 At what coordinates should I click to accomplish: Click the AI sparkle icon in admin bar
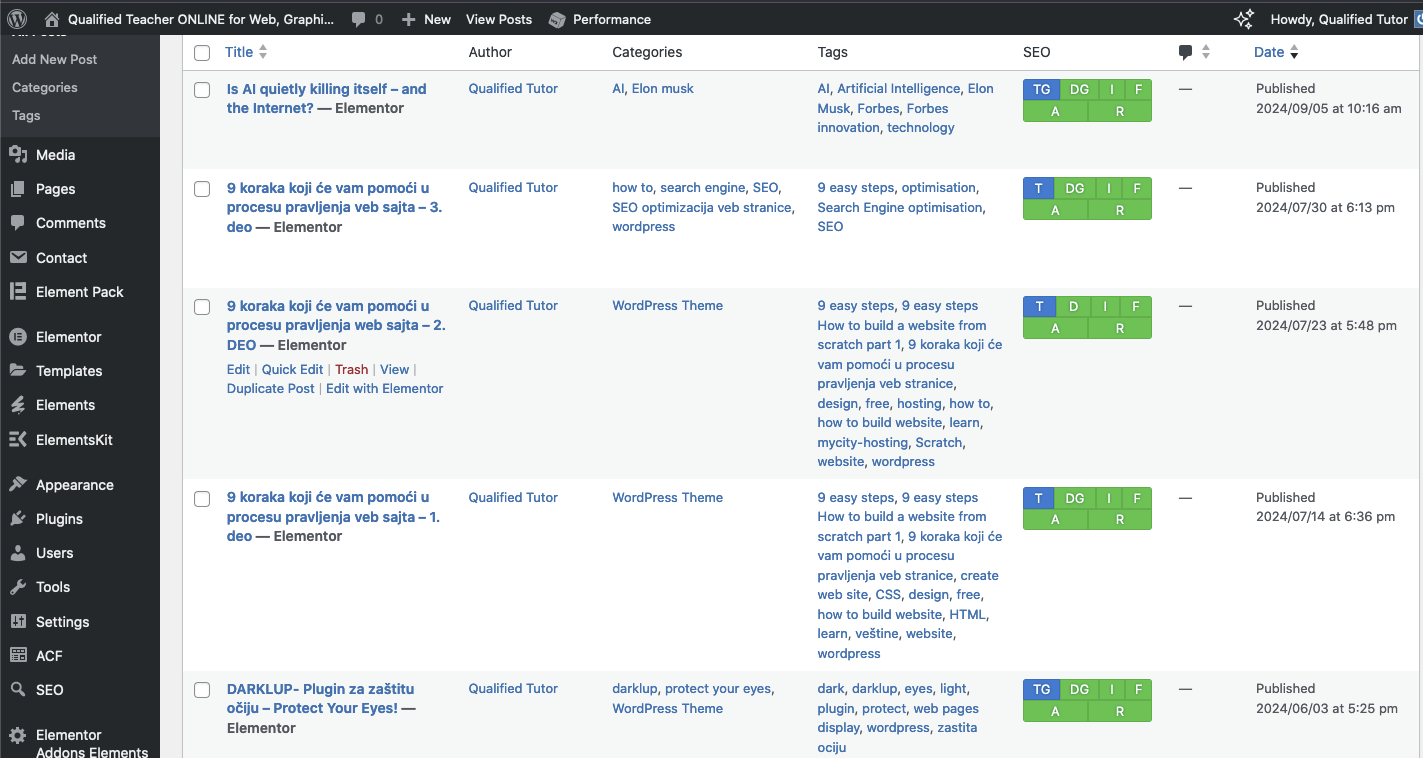click(1243, 19)
